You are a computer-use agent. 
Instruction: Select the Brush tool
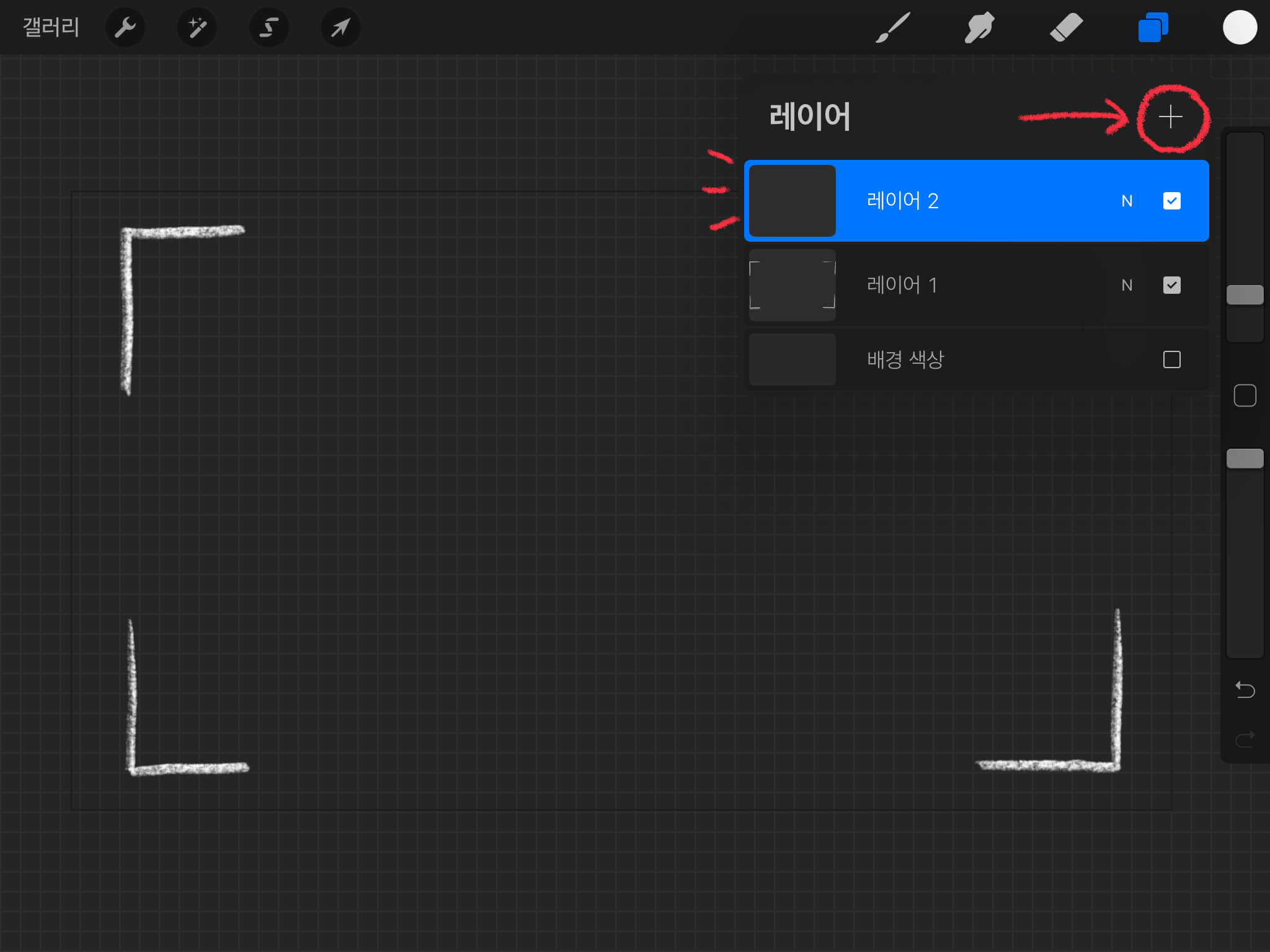tap(892, 27)
